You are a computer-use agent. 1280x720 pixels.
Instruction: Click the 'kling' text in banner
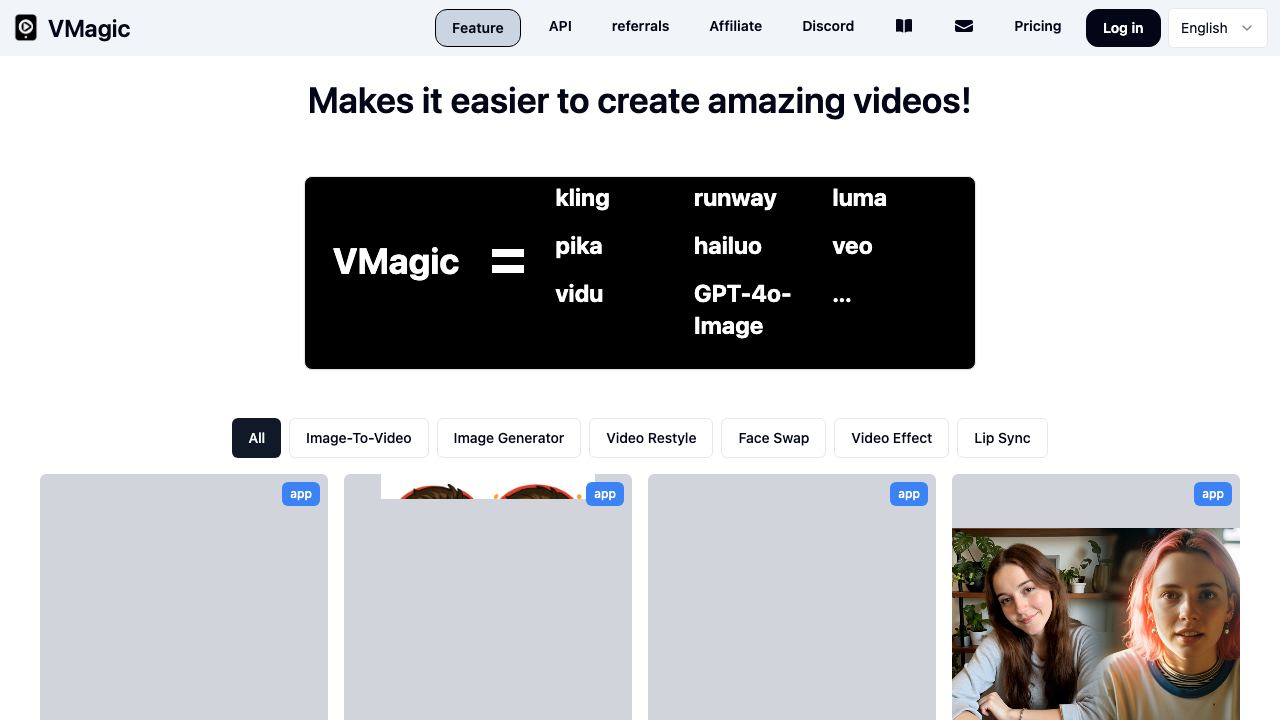coord(582,198)
